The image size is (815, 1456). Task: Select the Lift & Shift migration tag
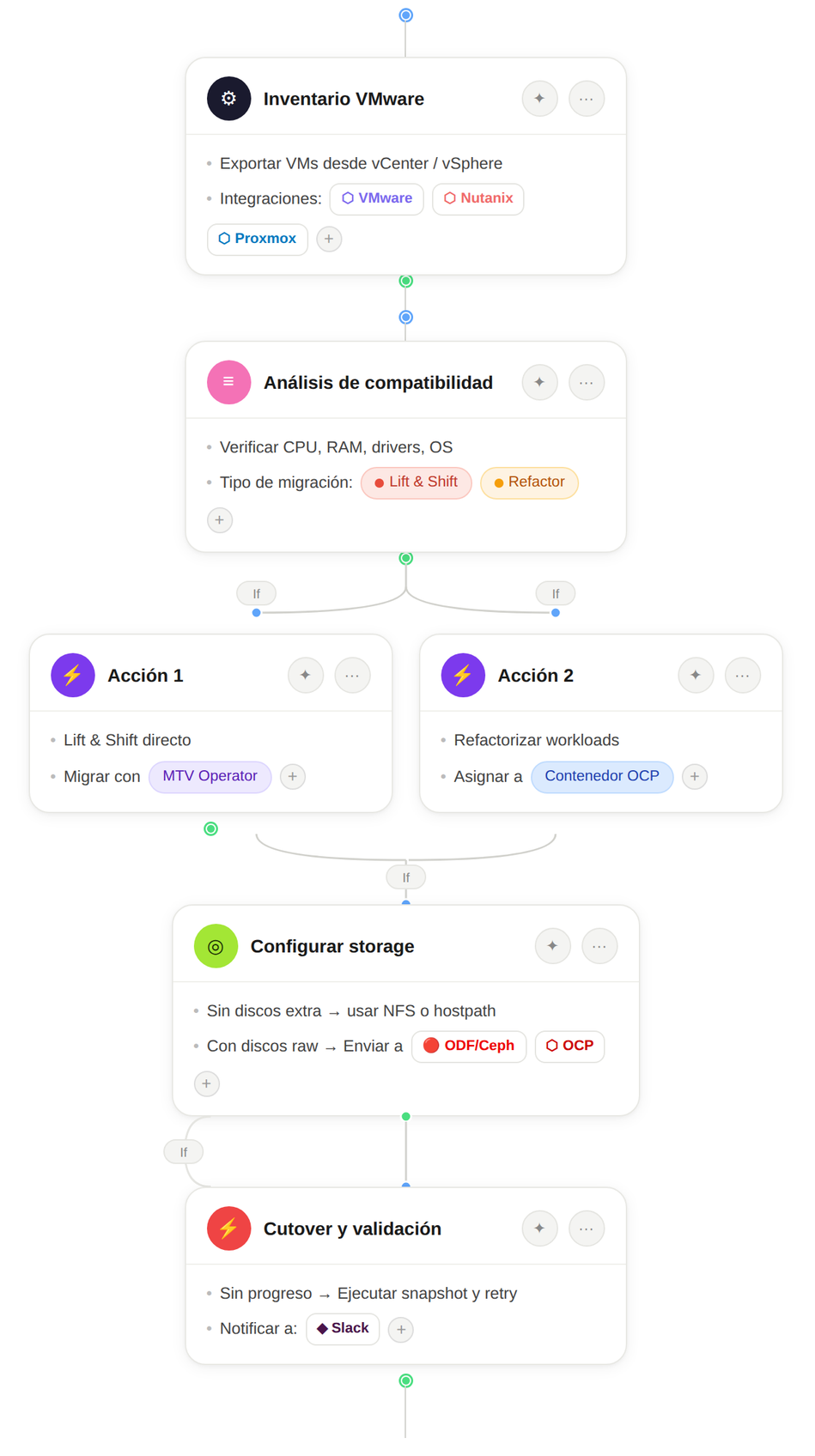tap(417, 482)
